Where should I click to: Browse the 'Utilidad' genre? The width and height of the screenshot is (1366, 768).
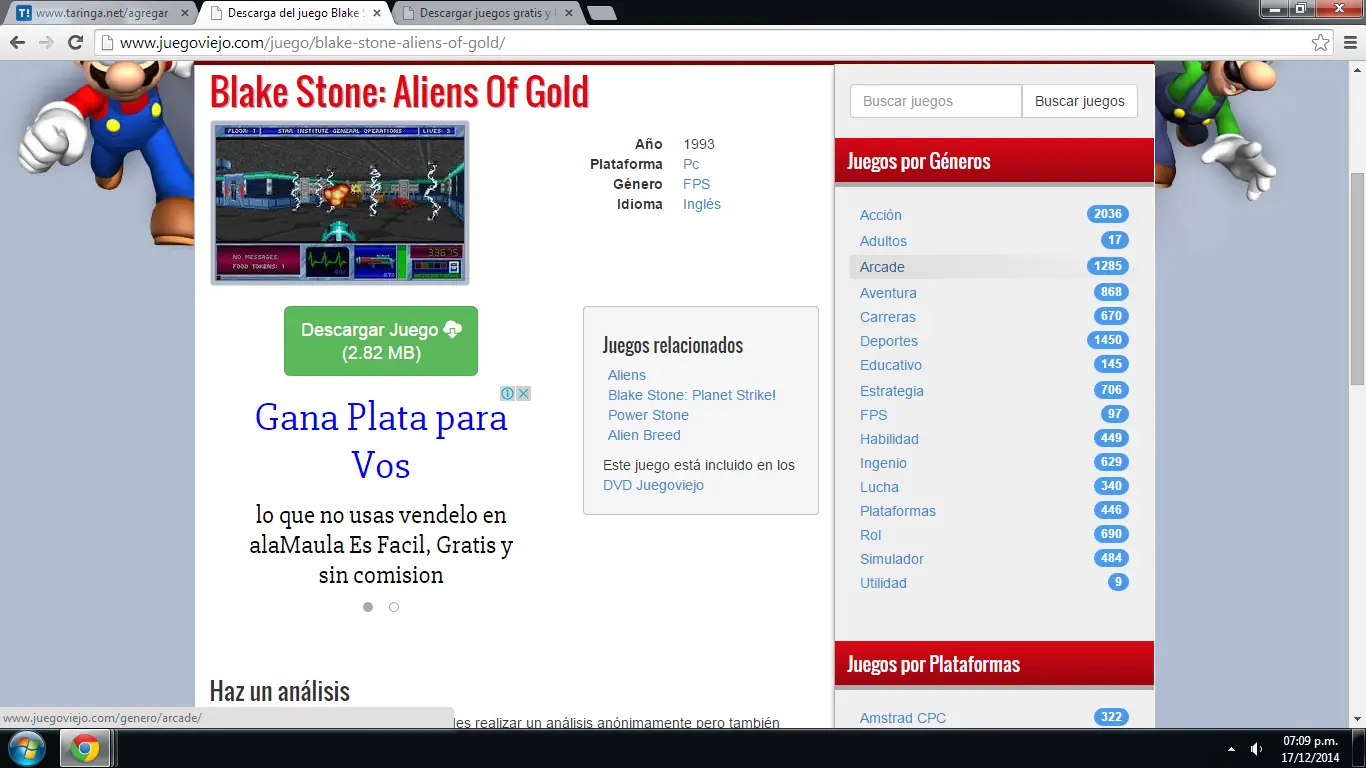click(x=883, y=583)
